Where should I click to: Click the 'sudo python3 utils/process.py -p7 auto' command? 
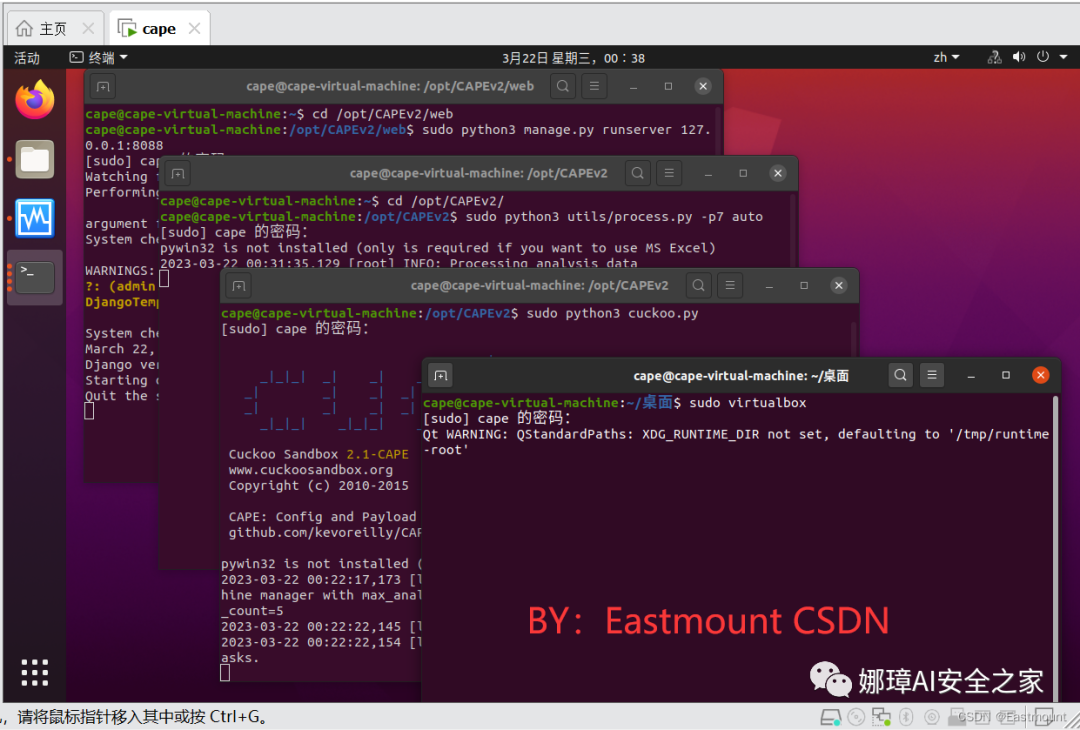[x=614, y=216]
